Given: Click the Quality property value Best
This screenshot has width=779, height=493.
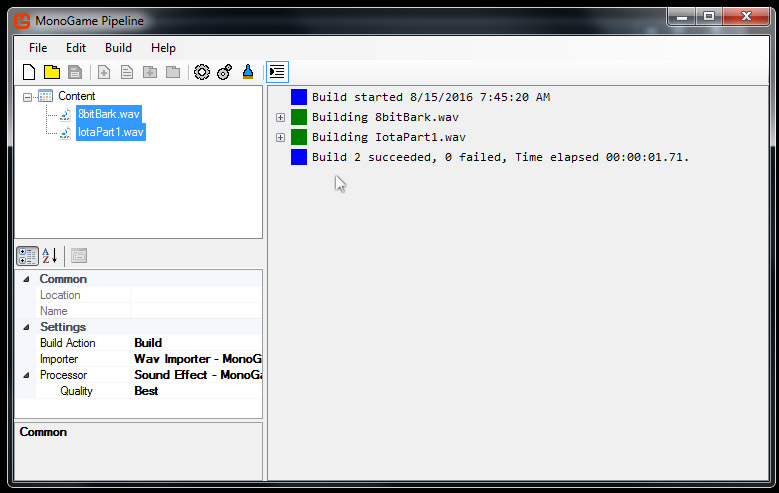Looking at the screenshot, I should 196,391.
